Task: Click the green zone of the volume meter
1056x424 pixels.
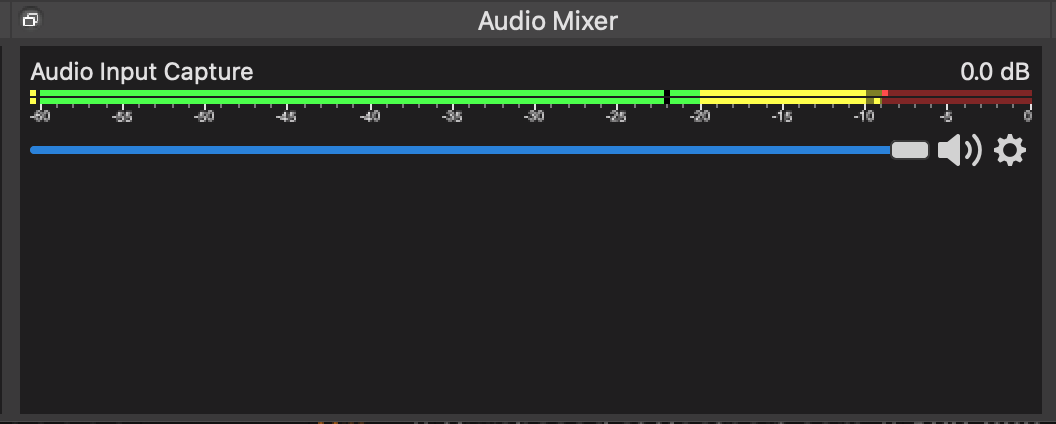Action: click(350, 96)
